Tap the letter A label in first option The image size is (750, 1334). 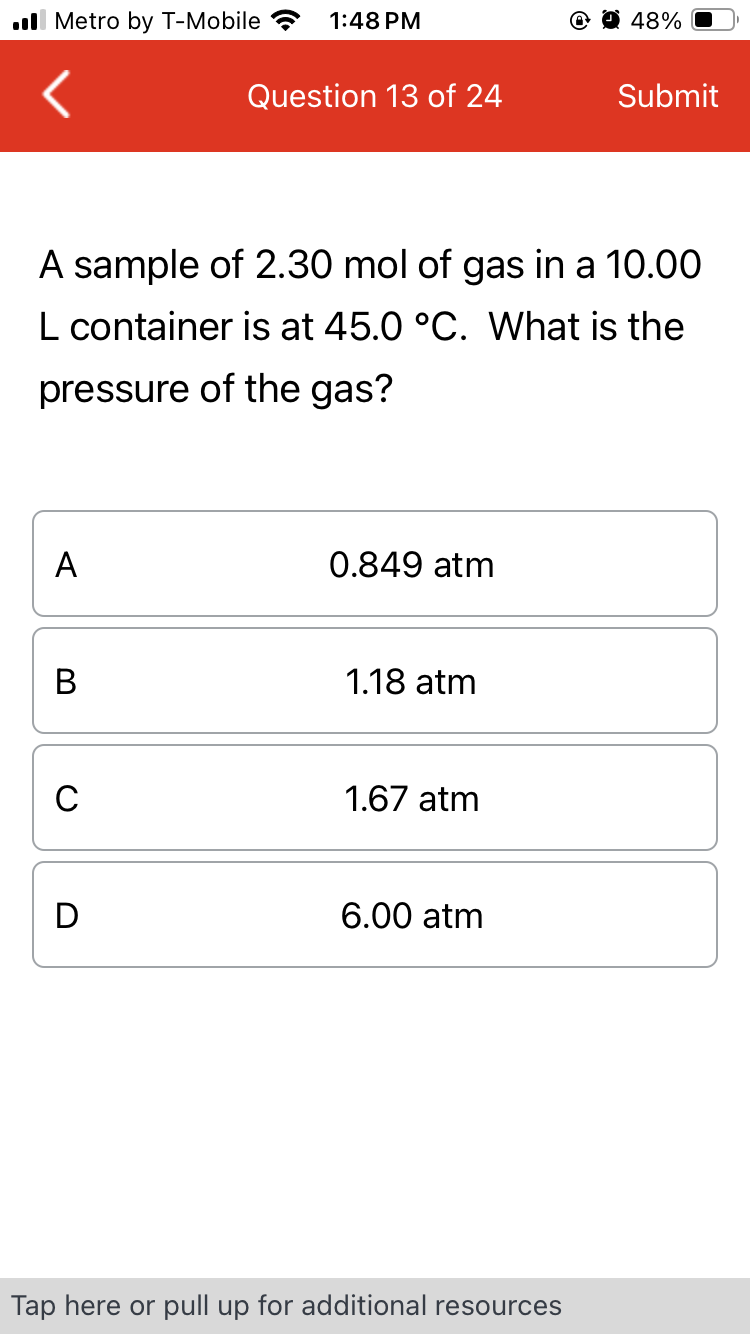(66, 563)
